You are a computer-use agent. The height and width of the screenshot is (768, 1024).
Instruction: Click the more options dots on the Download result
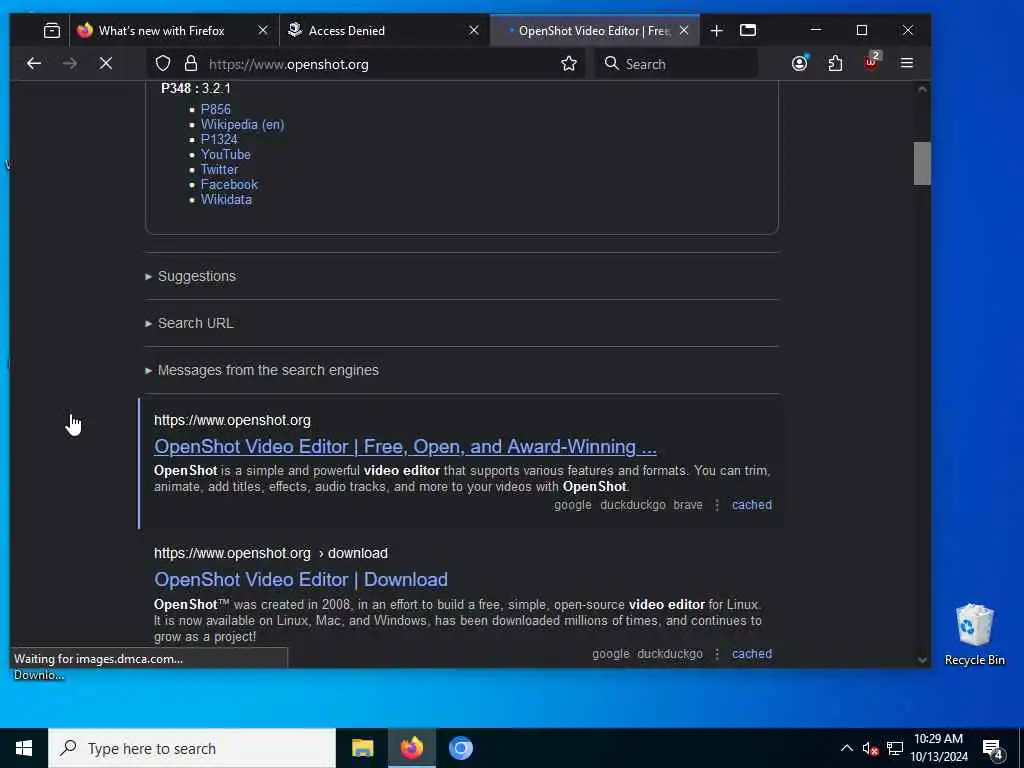pos(717,654)
